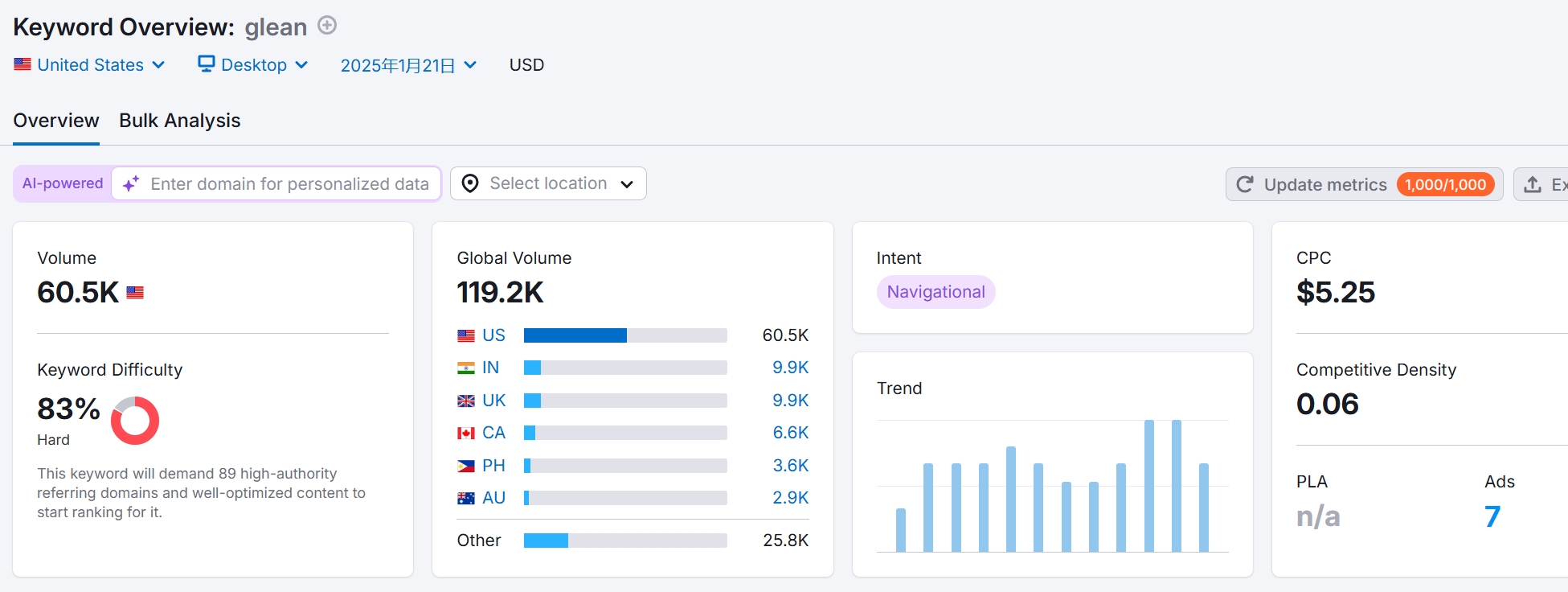Focus the Enter domain for personalized data field
Image resolution: width=1568 pixels, height=592 pixels.
pyautogui.click(x=289, y=184)
